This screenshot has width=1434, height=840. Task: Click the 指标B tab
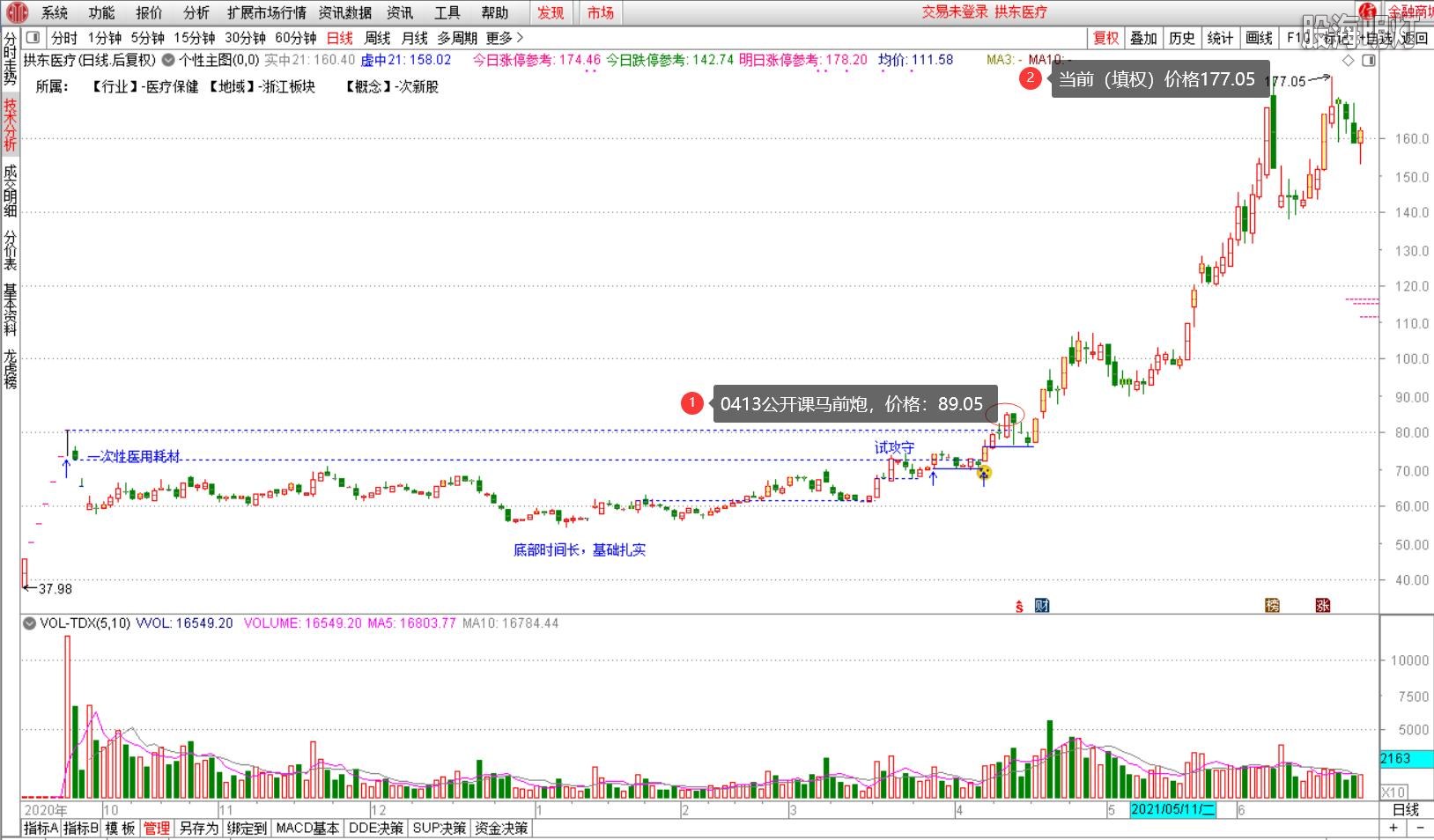pos(81,829)
